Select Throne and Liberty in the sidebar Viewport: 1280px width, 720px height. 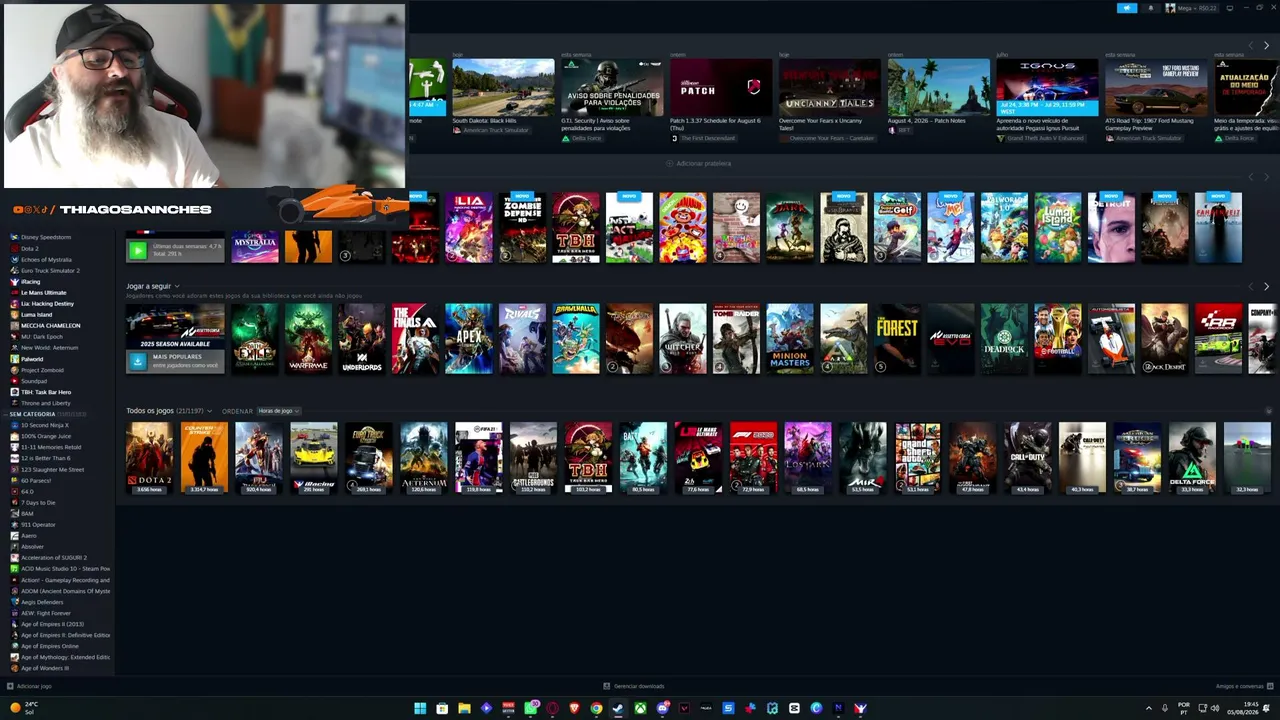44,403
